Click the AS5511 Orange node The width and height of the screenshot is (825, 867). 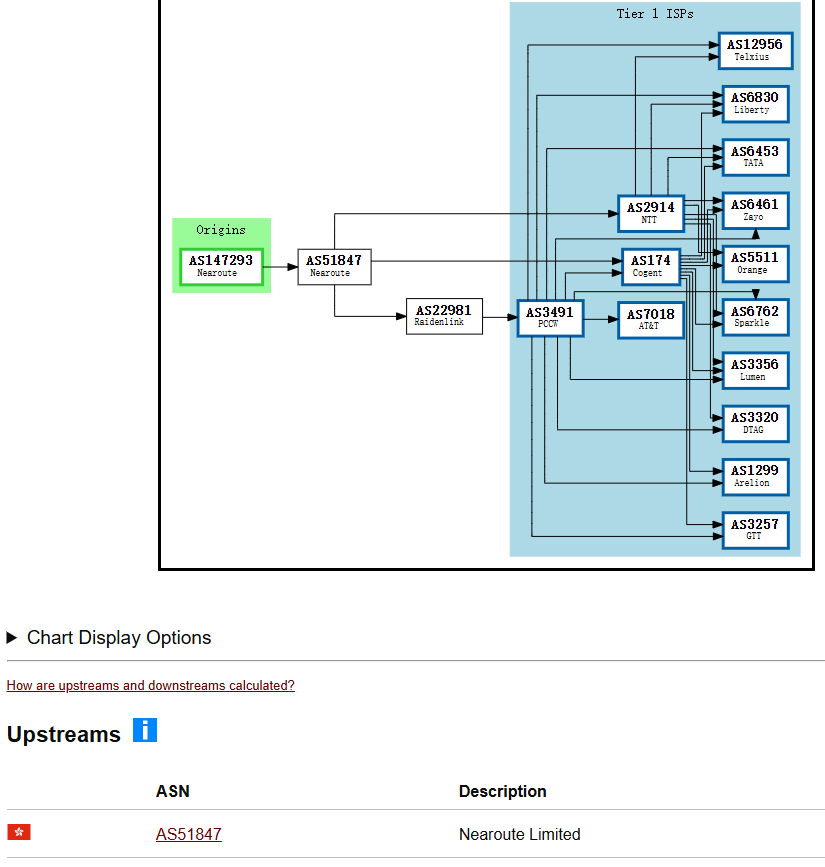(x=755, y=263)
